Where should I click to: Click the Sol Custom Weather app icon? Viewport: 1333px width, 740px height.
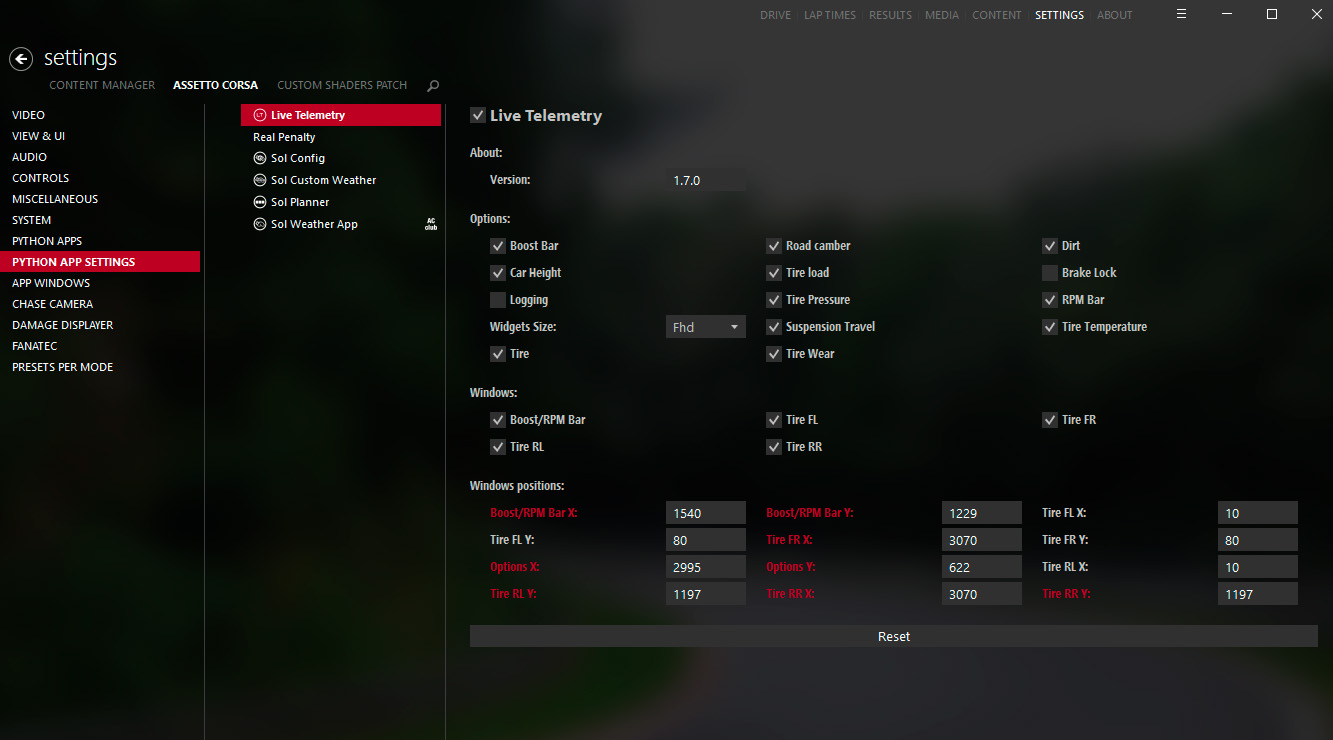(x=260, y=180)
